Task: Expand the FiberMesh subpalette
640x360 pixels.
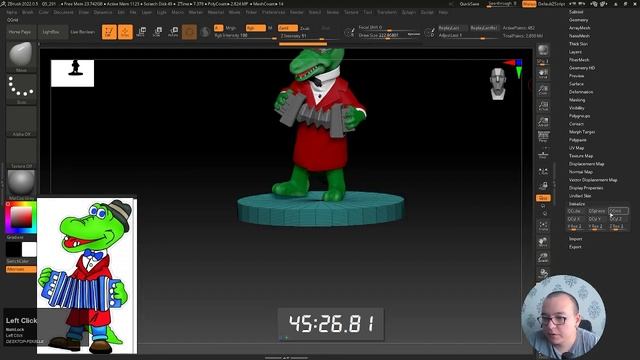Action: point(579,60)
